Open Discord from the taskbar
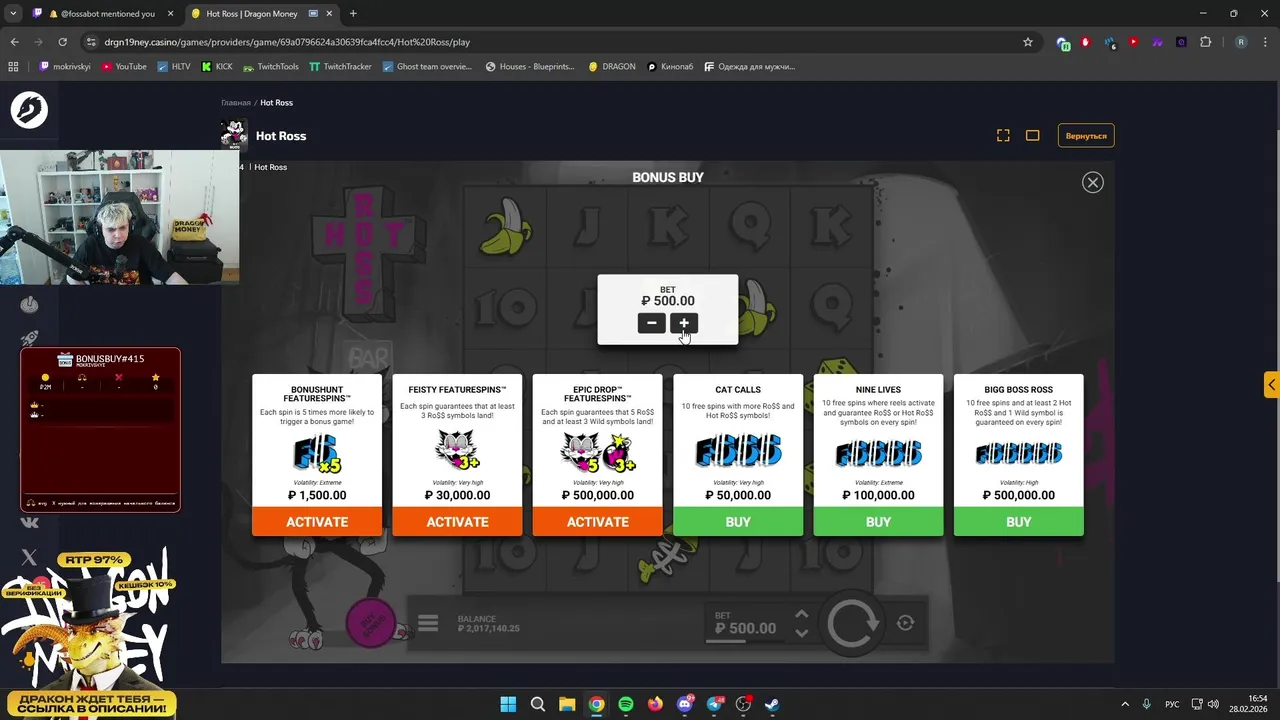 coord(685,704)
